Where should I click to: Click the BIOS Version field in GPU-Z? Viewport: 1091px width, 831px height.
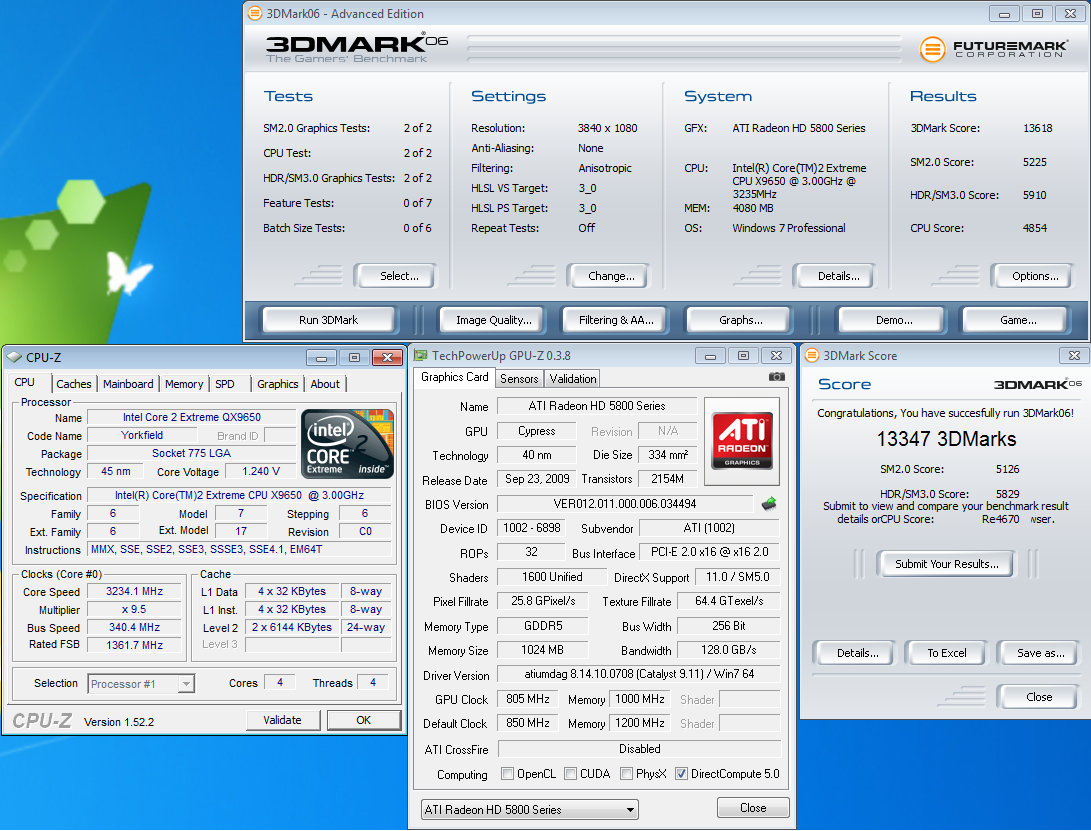tap(625, 504)
